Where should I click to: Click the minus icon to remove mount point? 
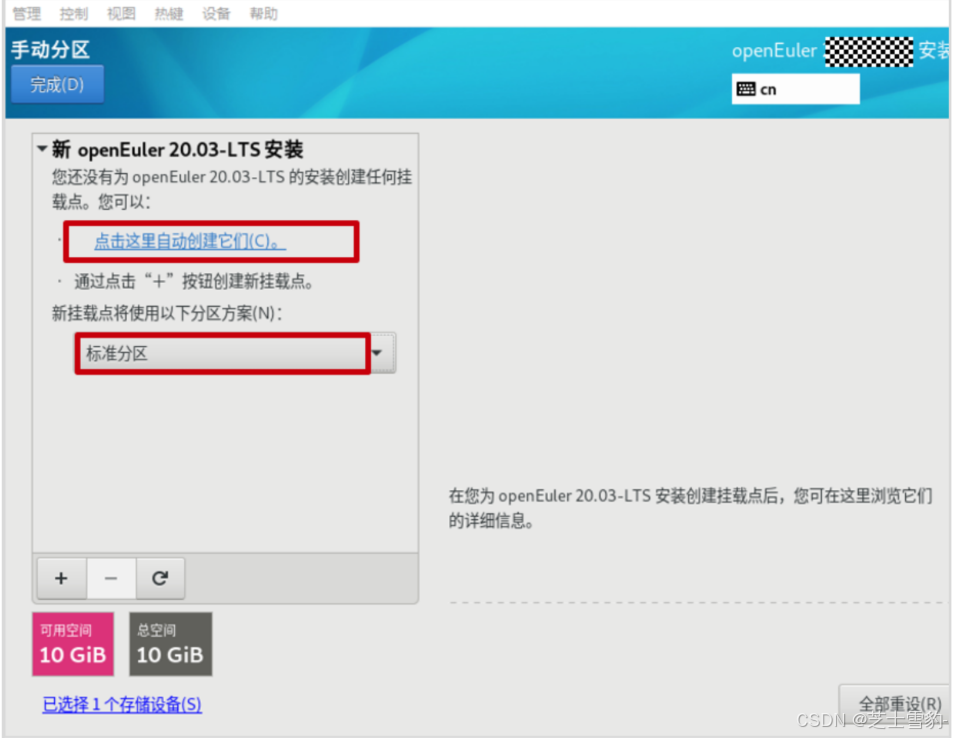111,578
